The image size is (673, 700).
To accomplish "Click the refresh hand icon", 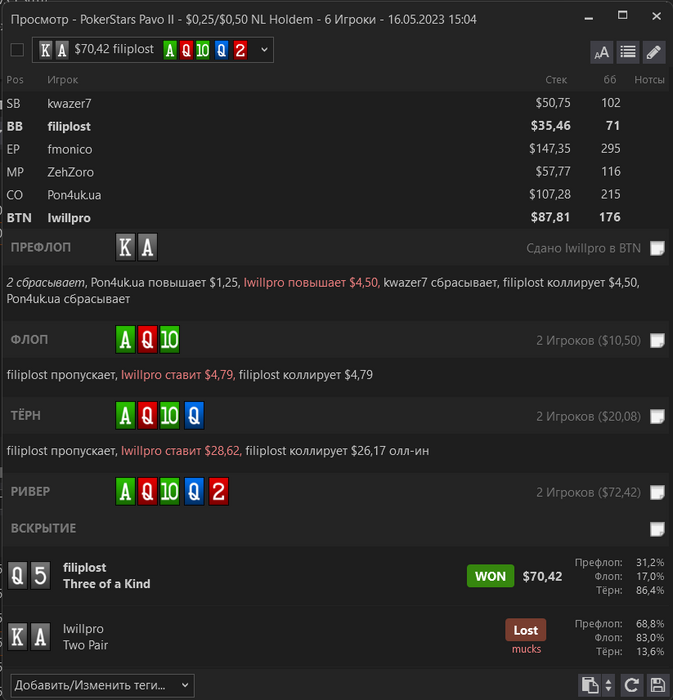I will tap(631, 685).
